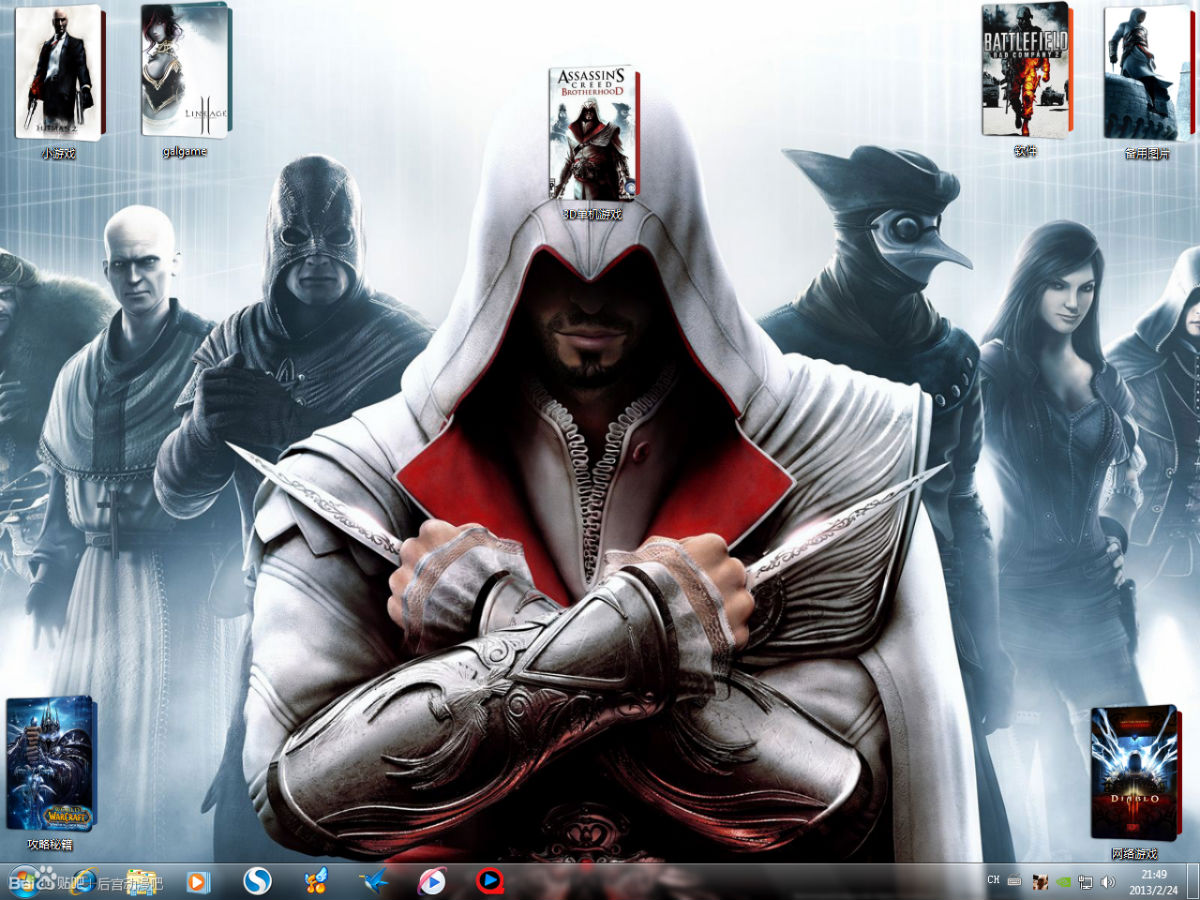Viewport: 1200px width, 900px height.
Task: Open the round blue play-button player
Action: click(432, 881)
